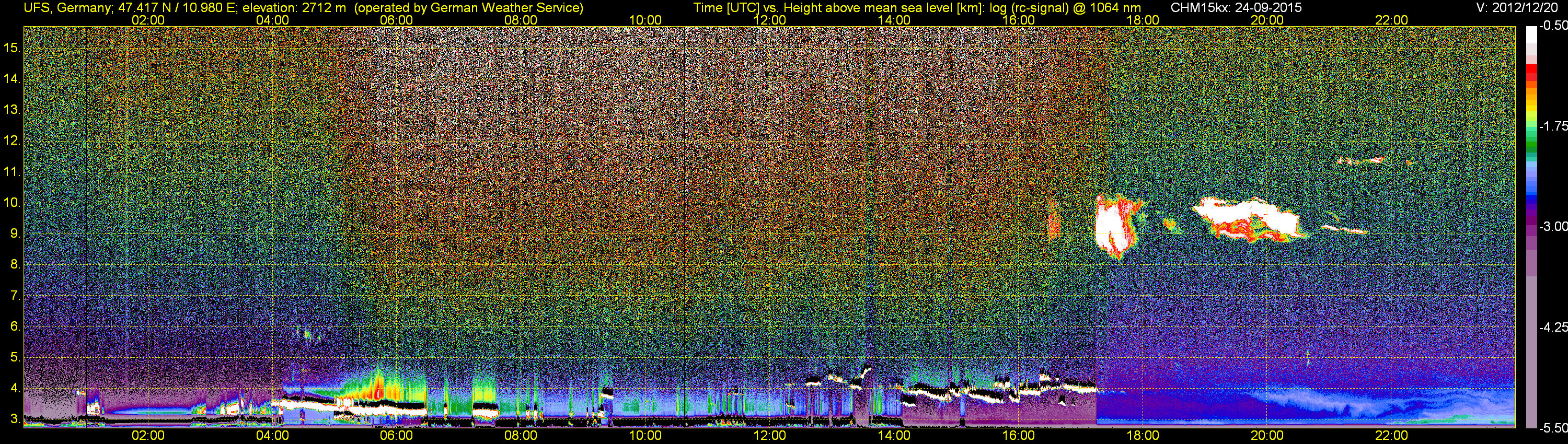Screen dimensions: 1568x444
Task: Click the 20:00 label on the top time axis
Action: click(1267, 20)
